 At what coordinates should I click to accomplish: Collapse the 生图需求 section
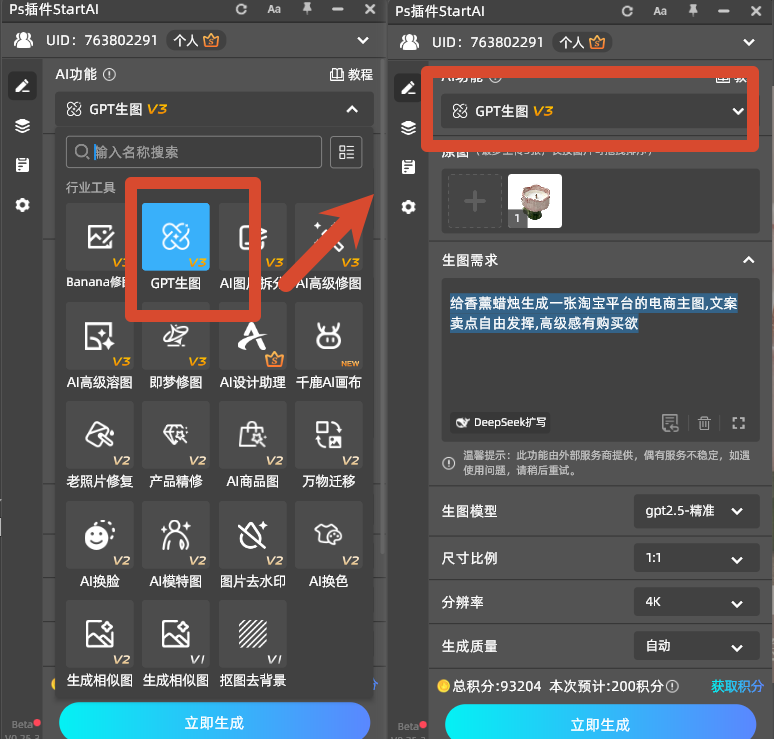[749, 260]
